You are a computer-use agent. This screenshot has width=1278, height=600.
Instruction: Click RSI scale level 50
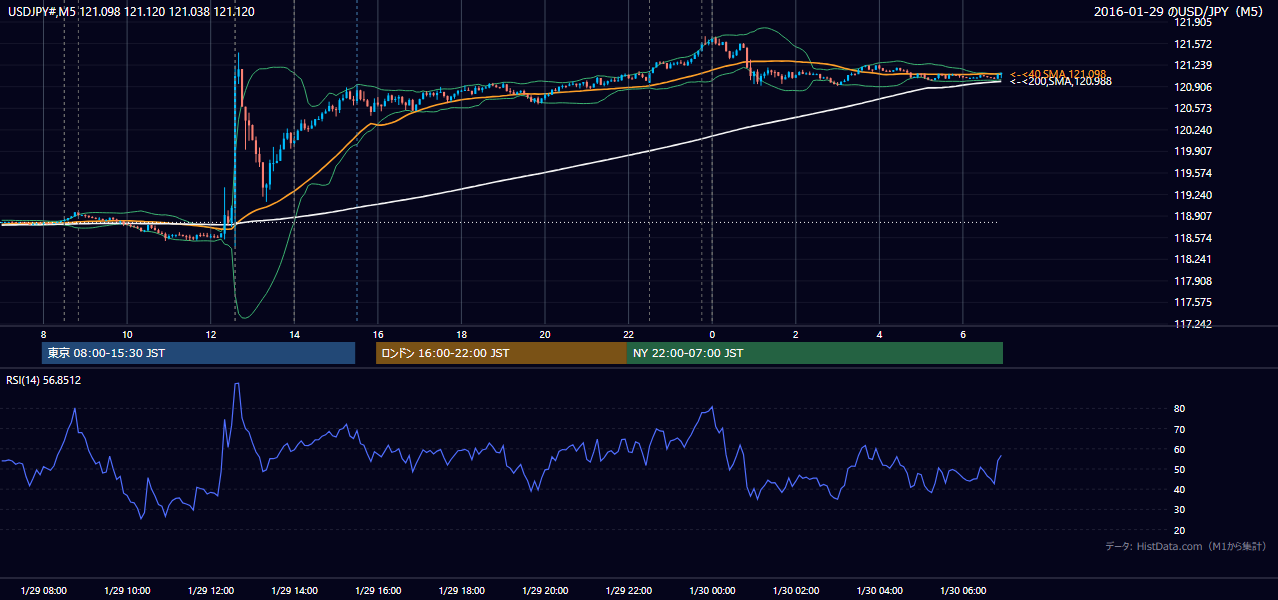click(1180, 469)
